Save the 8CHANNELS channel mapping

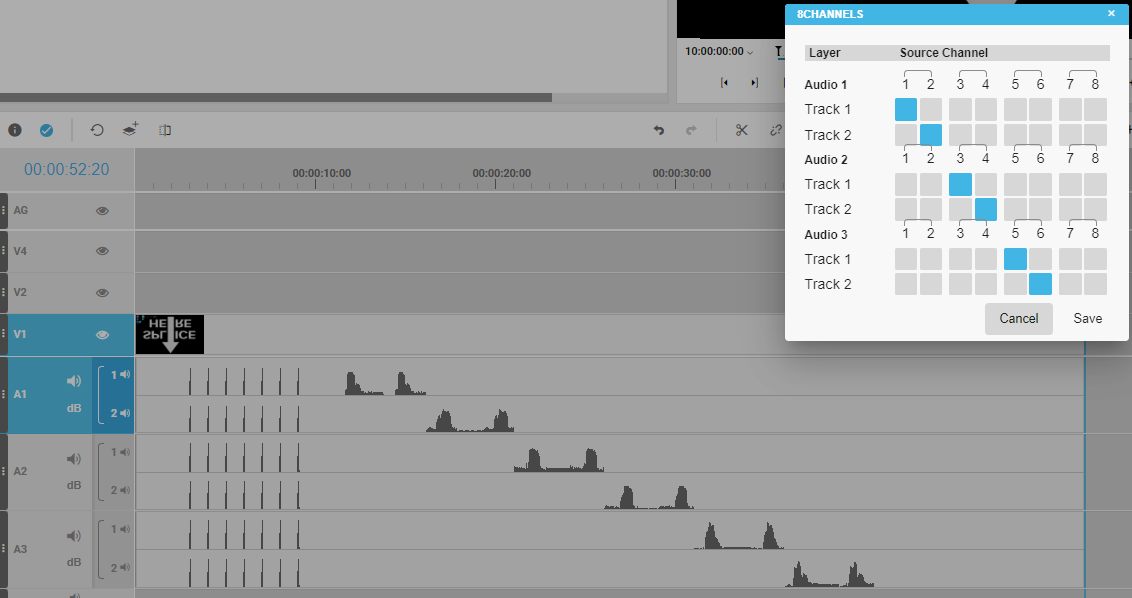coord(1087,318)
